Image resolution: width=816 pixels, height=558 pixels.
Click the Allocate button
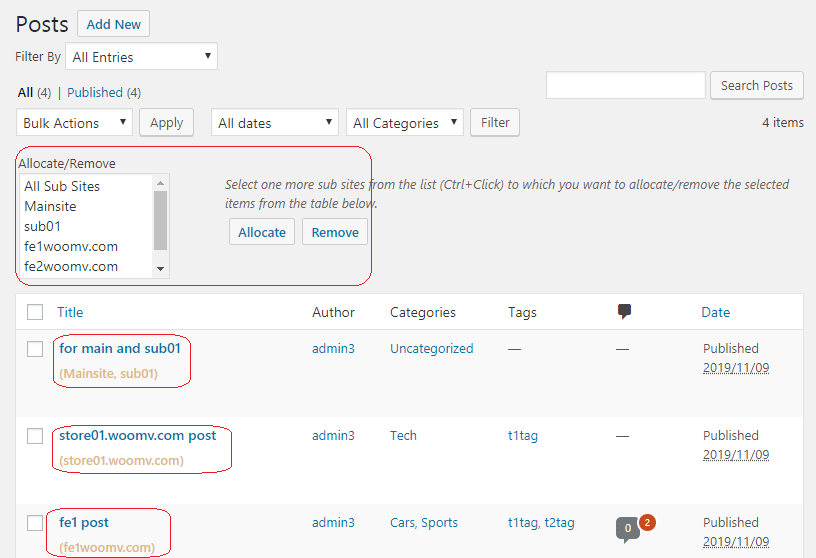click(x=262, y=232)
